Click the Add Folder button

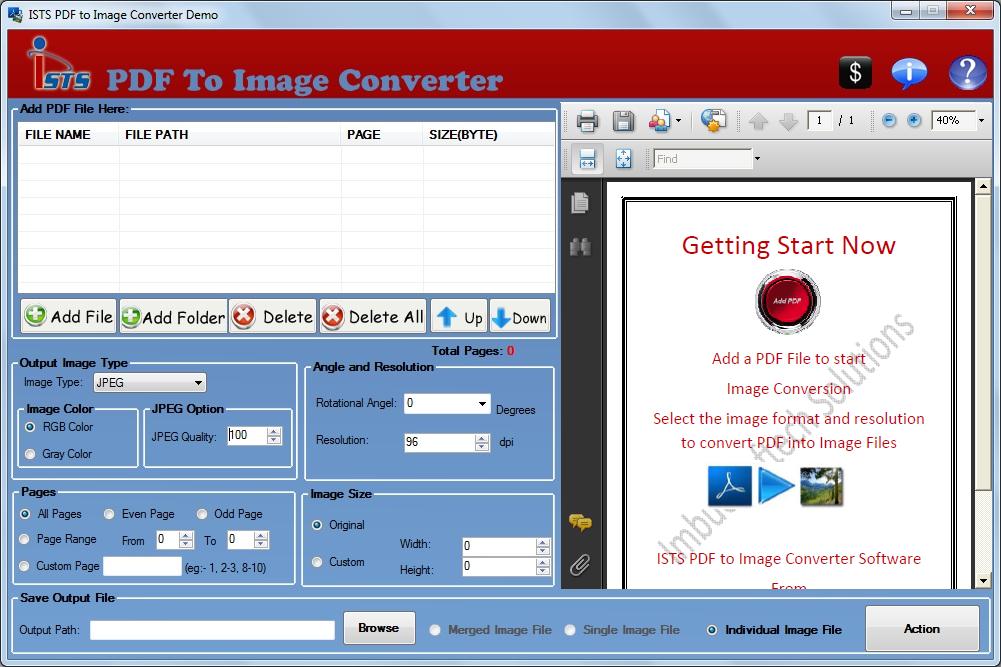click(x=172, y=316)
